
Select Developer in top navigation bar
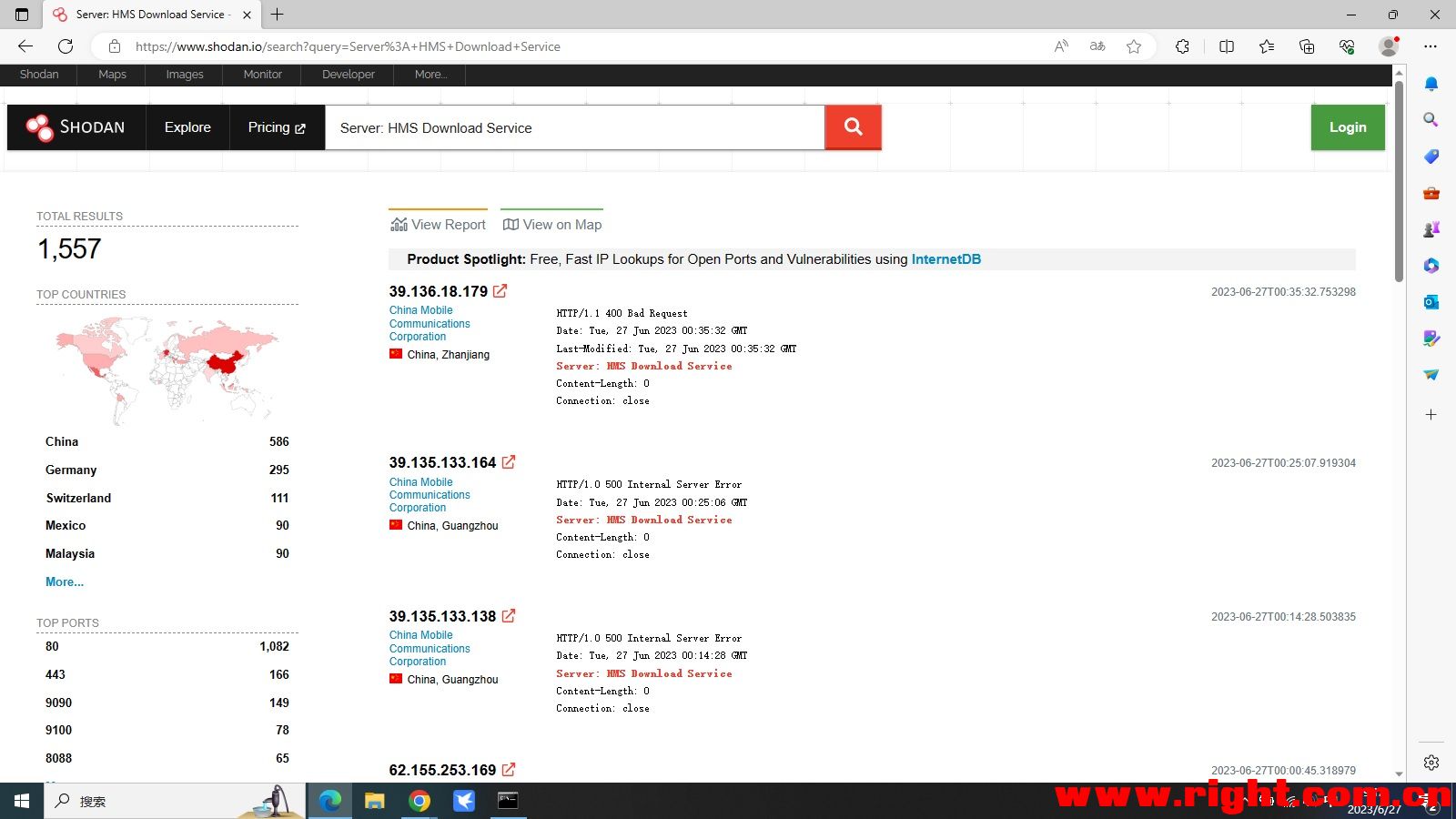[349, 75]
